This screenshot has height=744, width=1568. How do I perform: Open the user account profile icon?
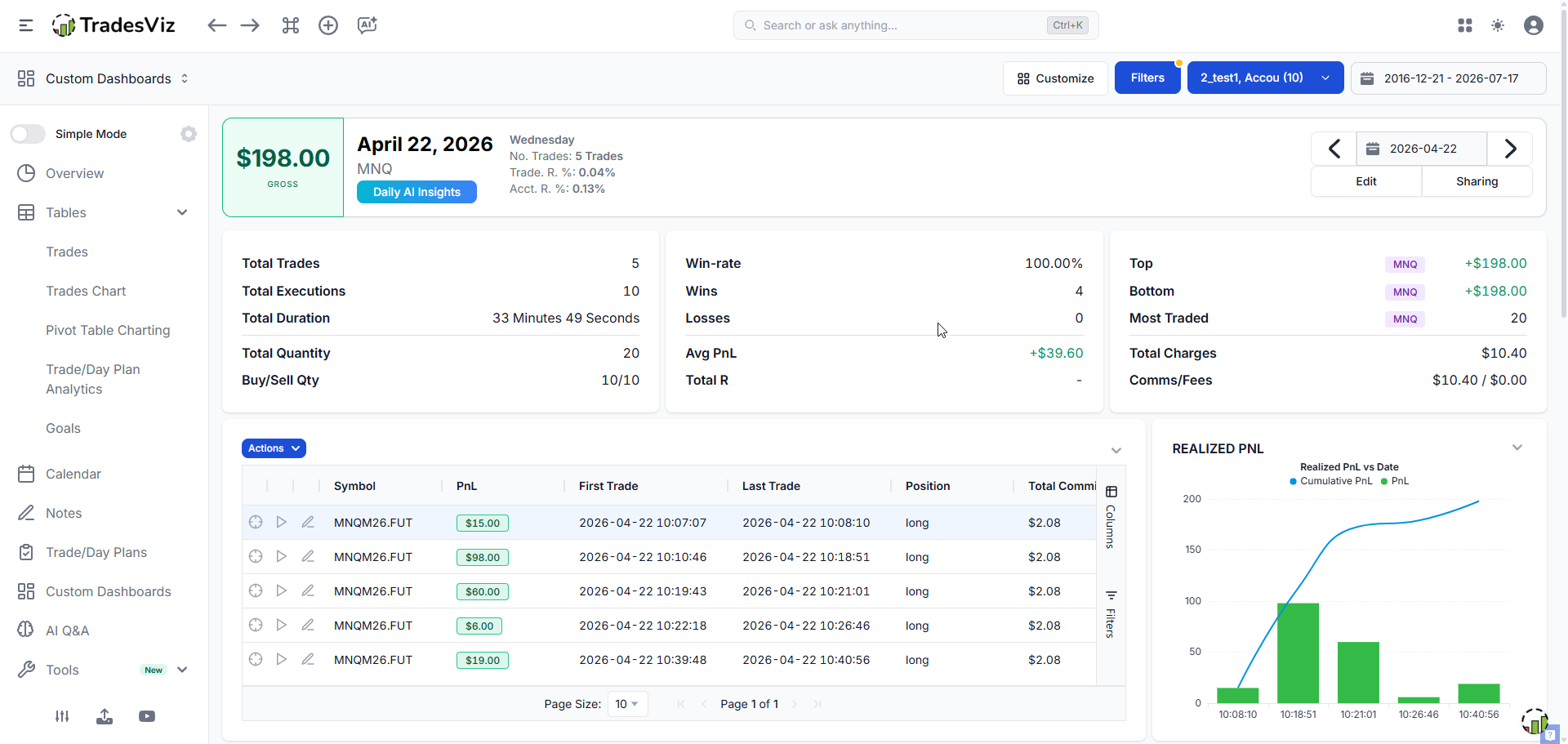coord(1534,25)
